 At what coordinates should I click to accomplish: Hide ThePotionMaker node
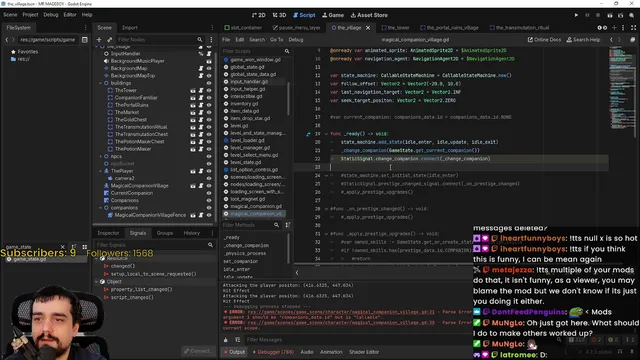[x=209, y=149]
